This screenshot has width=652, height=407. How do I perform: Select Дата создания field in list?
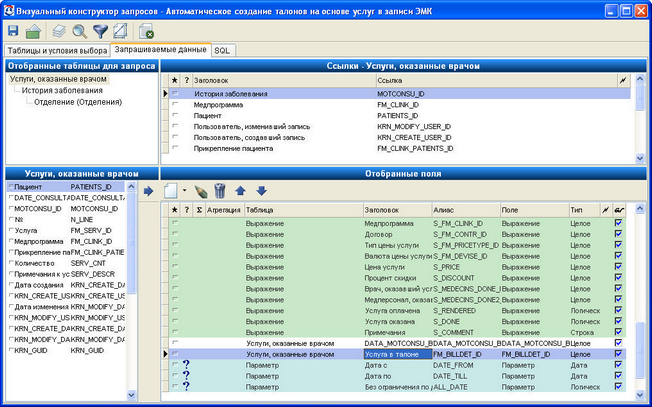click(66, 285)
